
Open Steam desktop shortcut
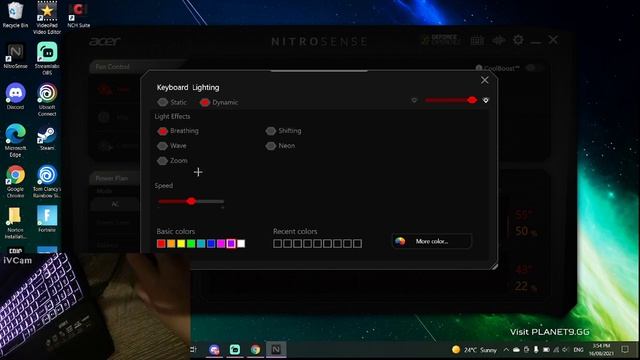coord(47,139)
